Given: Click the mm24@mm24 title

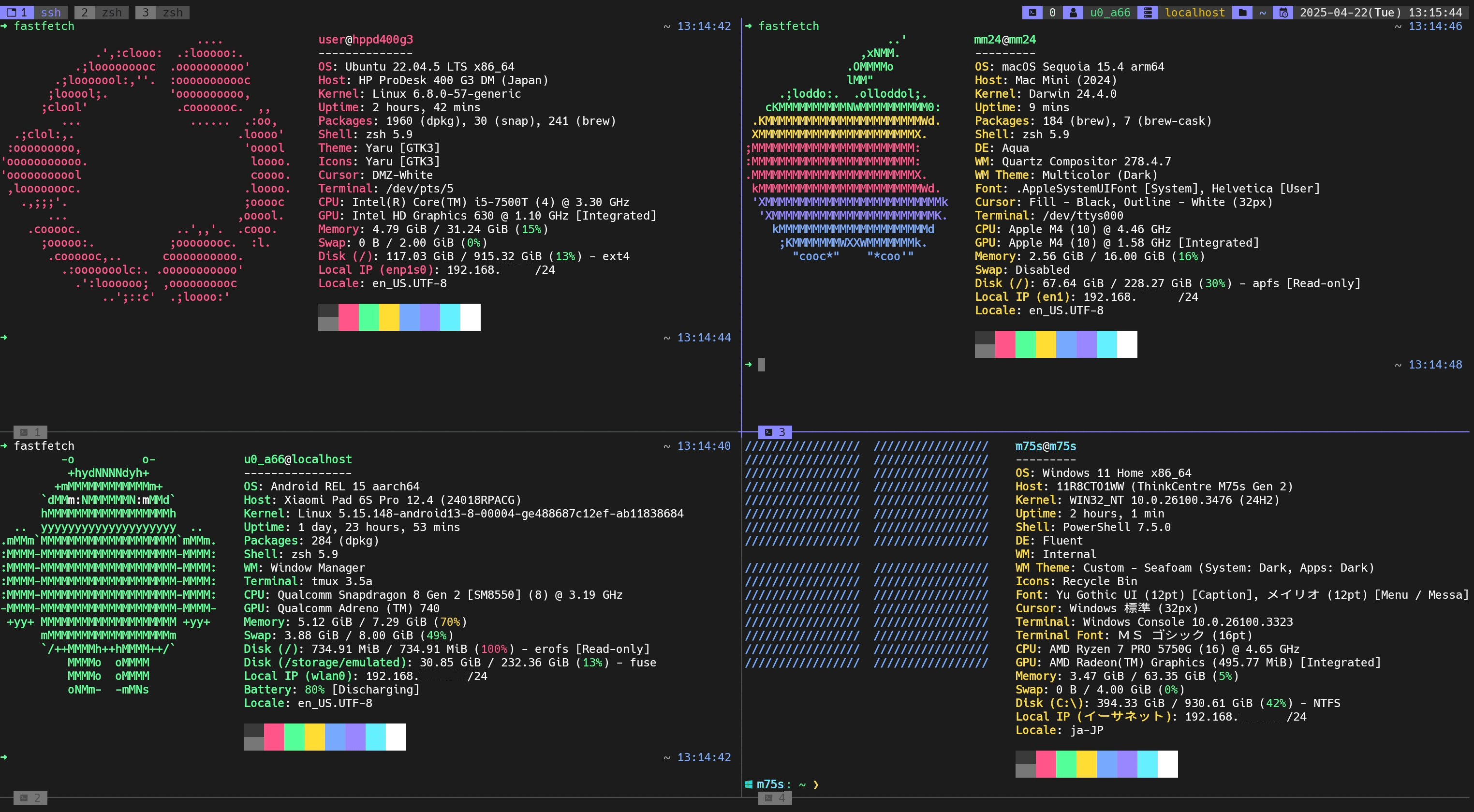Looking at the screenshot, I should tap(1005, 40).
